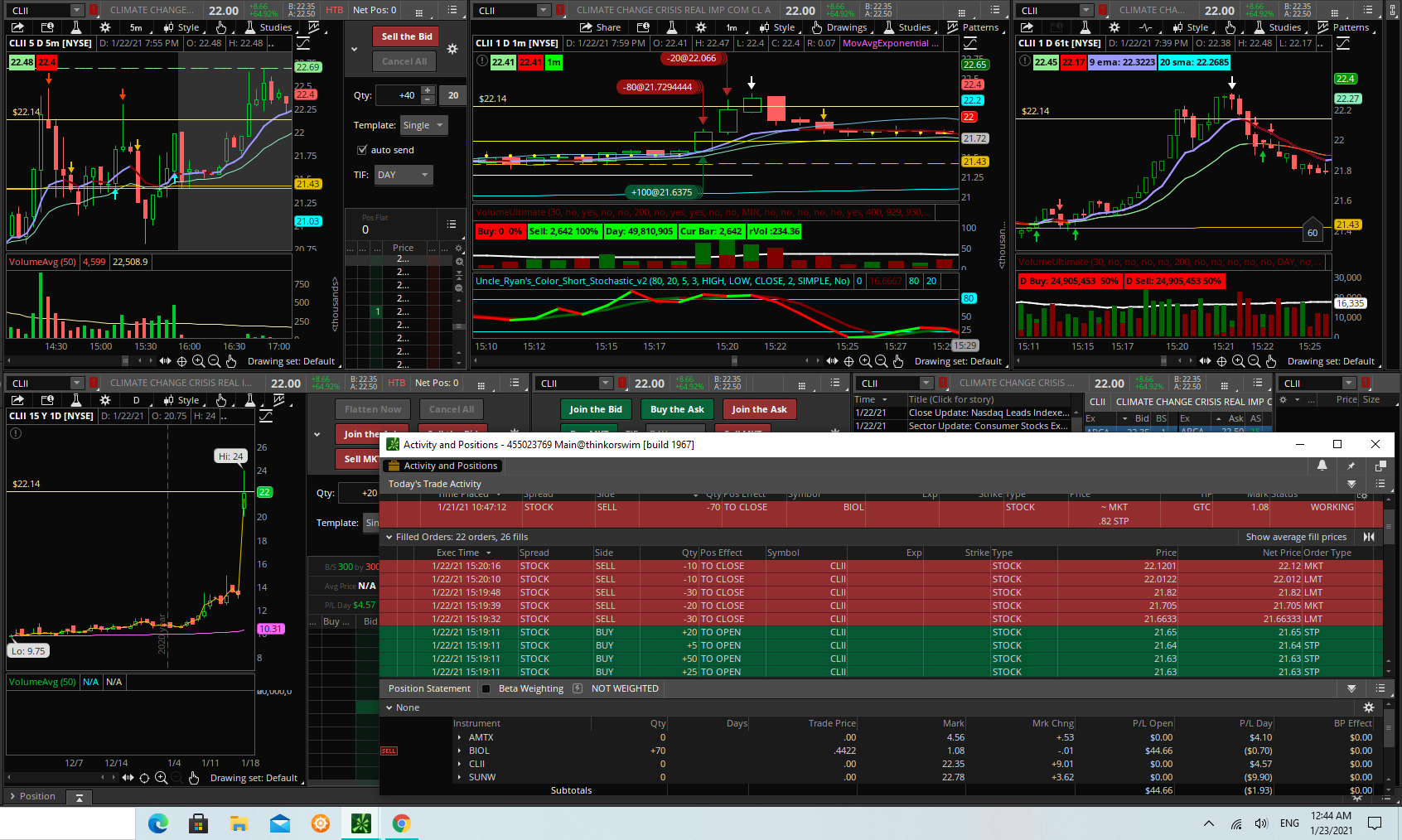The image size is (1402, 840).
Task: Click zoom-in magnifier below the 5m chart
Action: point(198,361)
